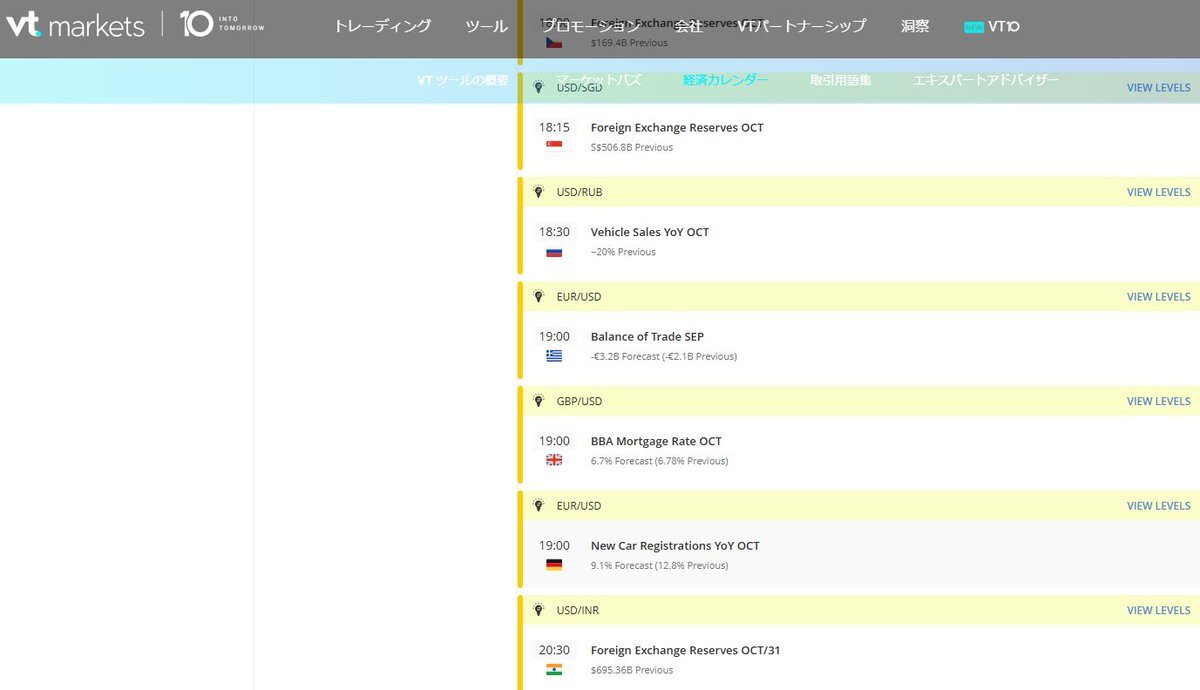Click the India flag icon
Screen dimensions: 1200x690
click(554, 670)
